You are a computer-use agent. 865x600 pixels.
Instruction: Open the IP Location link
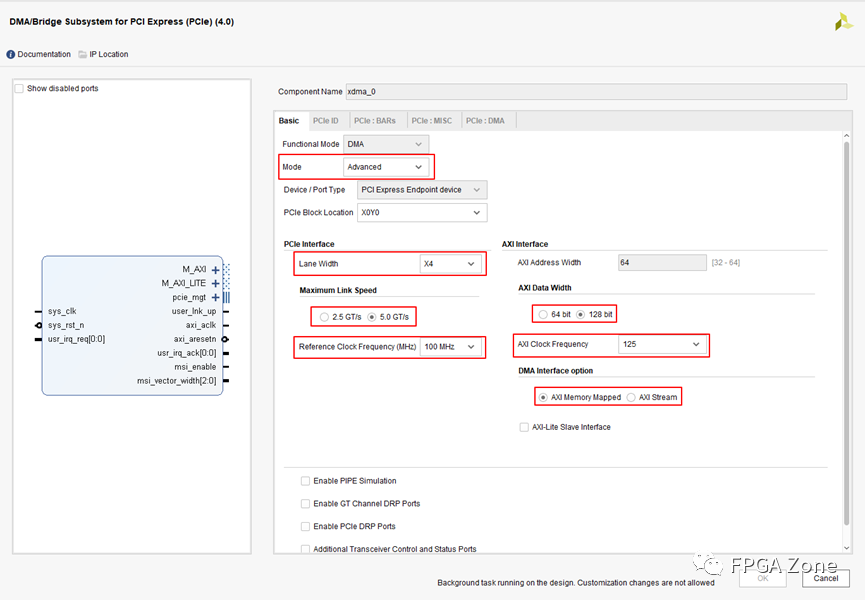(x=109, y=54)
